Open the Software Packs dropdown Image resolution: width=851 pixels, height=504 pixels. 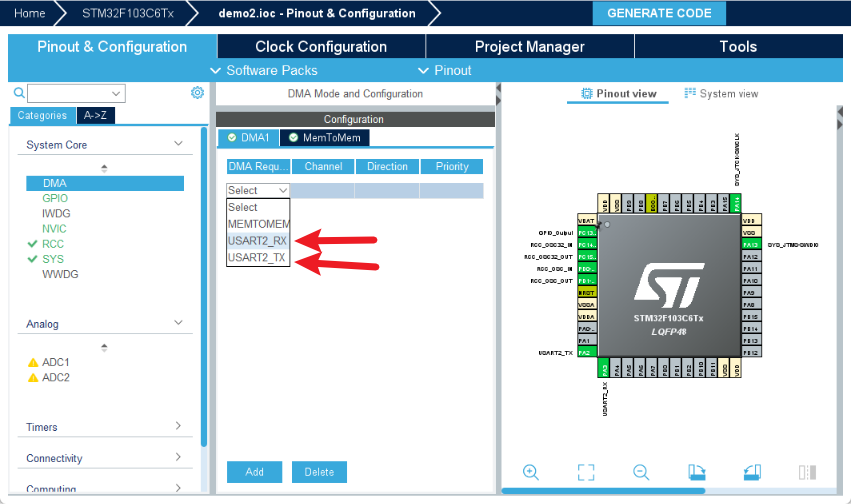click(x=264, y=71)
